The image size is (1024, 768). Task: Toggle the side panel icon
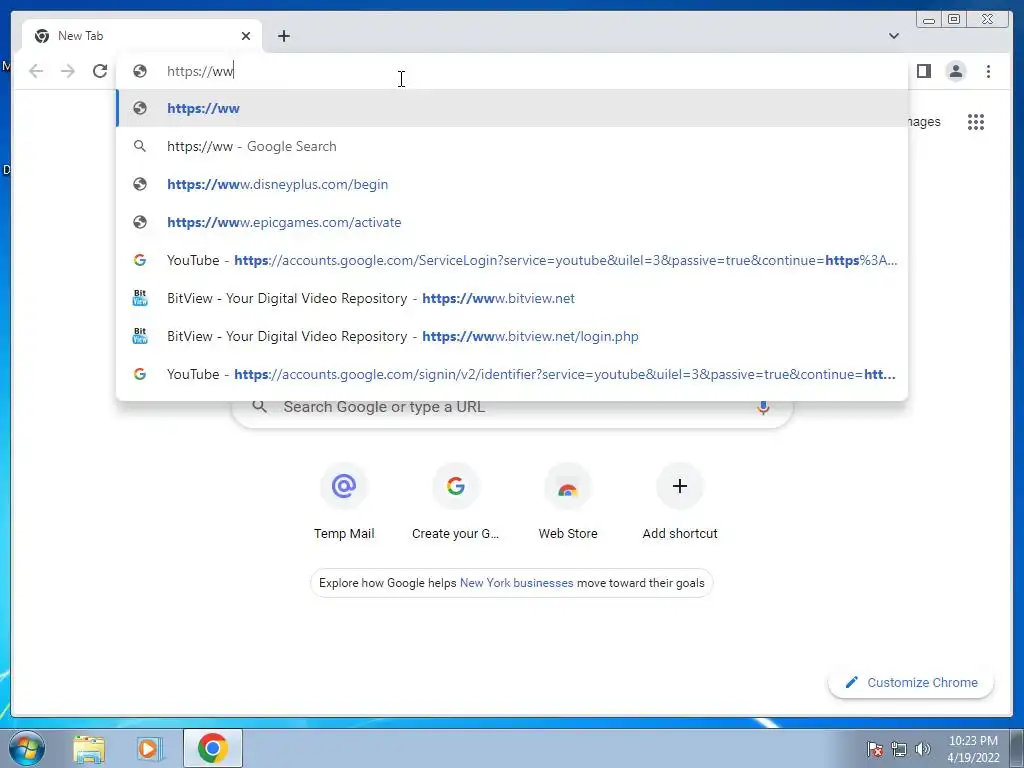pos(923,71)
